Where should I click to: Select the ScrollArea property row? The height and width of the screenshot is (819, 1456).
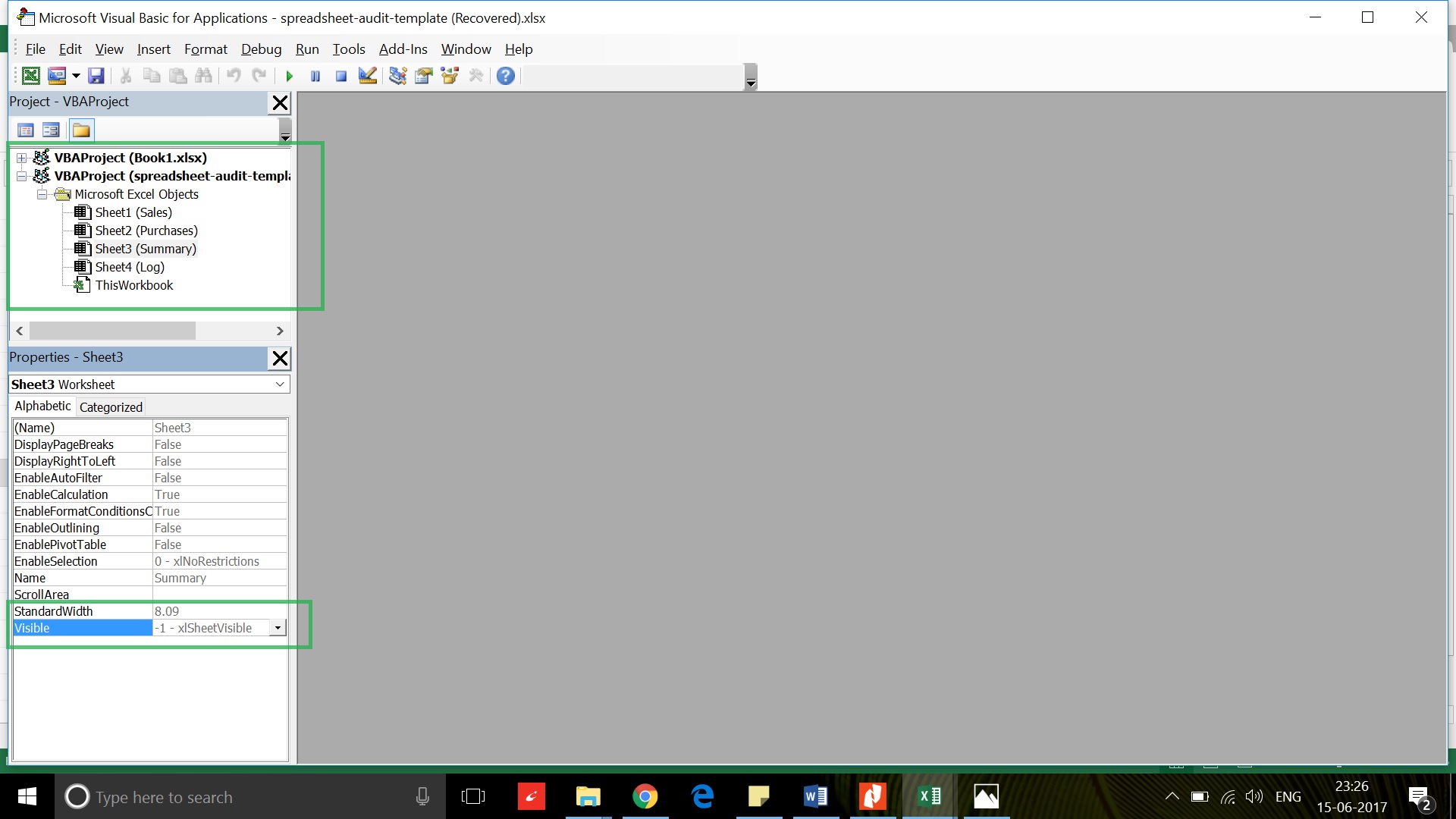150,595
